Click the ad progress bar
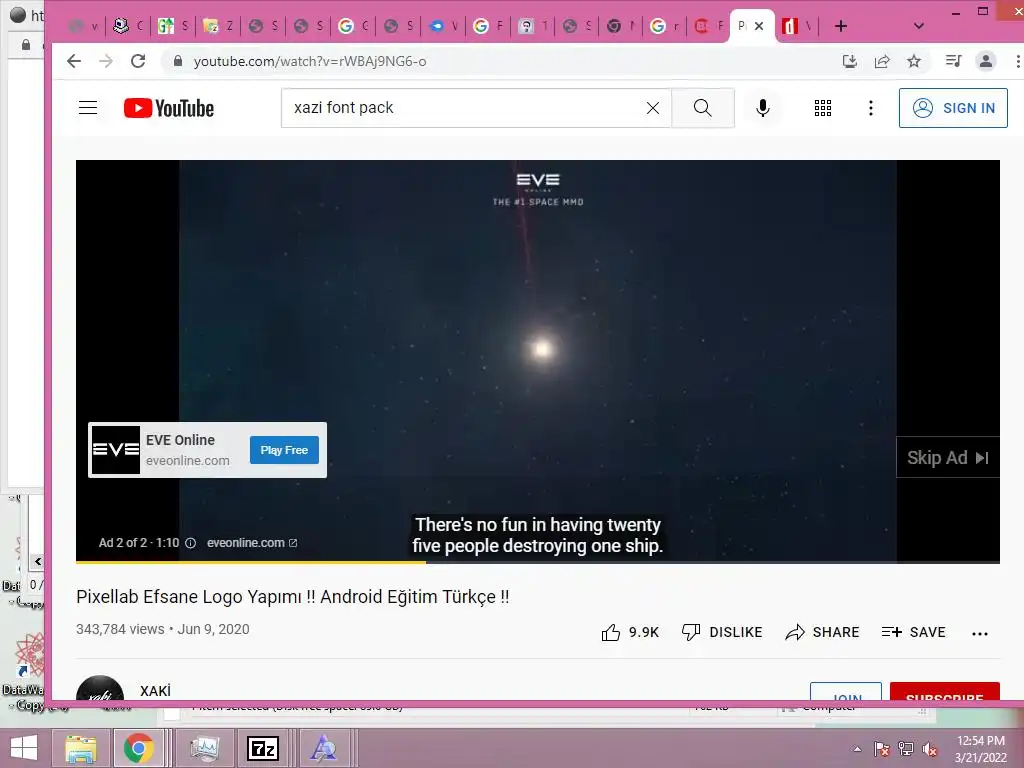This screenshot has height=768, width=1024. 537,562
